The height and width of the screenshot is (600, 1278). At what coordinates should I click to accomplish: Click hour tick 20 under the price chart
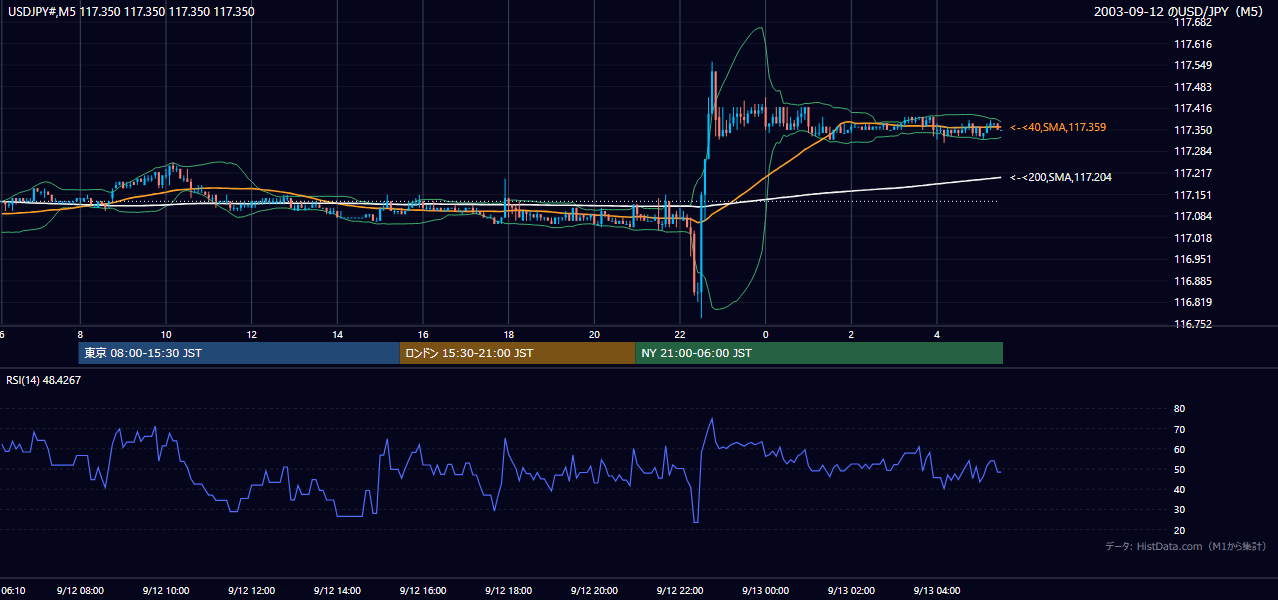pyautogui.click(x=595, y=334)
